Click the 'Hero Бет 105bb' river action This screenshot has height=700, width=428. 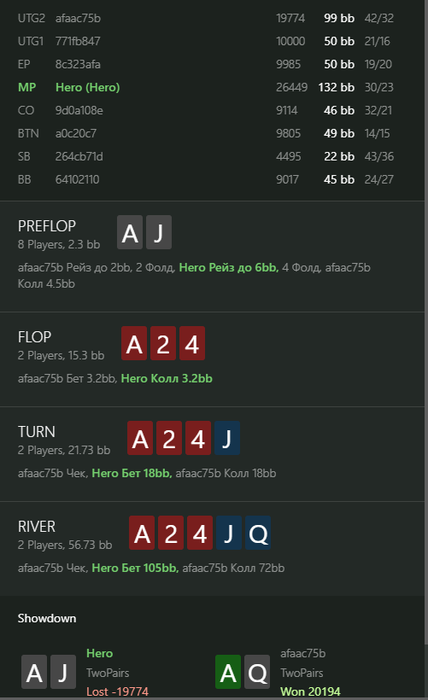(135, 568)
